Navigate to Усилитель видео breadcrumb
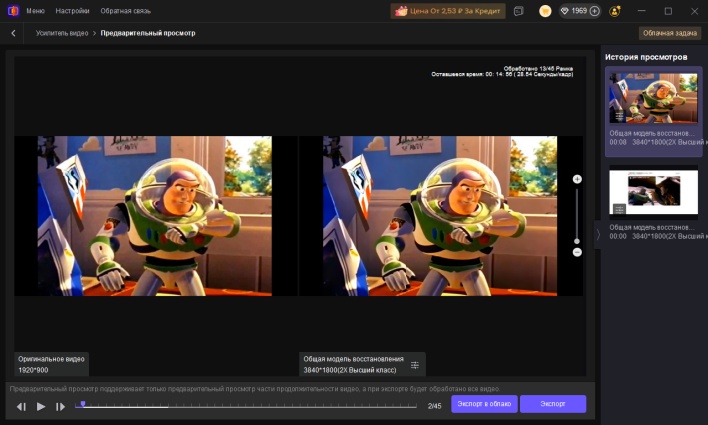Screen dimensions: 708x425 pos(62,33)
